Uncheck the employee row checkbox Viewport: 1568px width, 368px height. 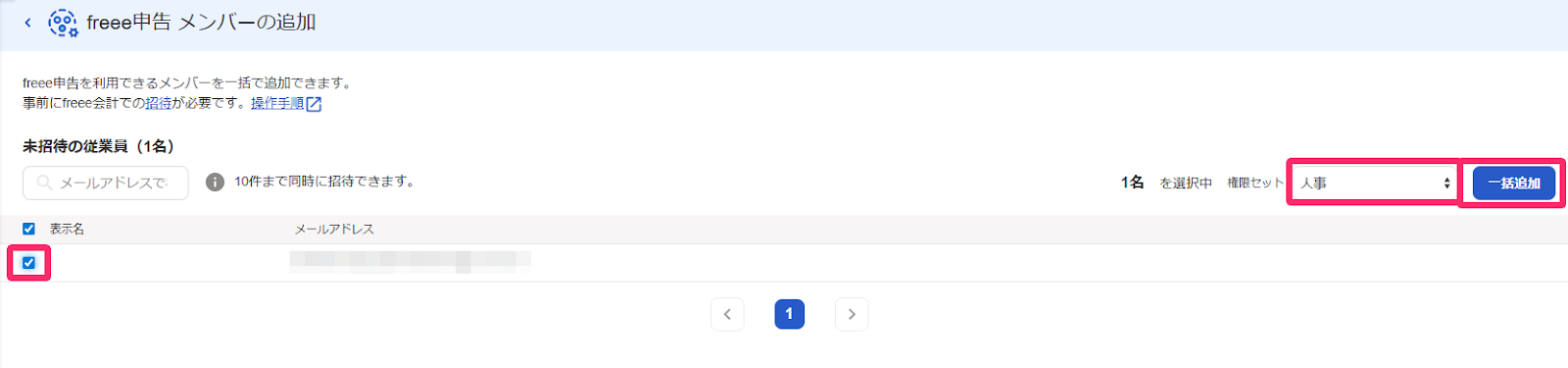click(28, 263)
